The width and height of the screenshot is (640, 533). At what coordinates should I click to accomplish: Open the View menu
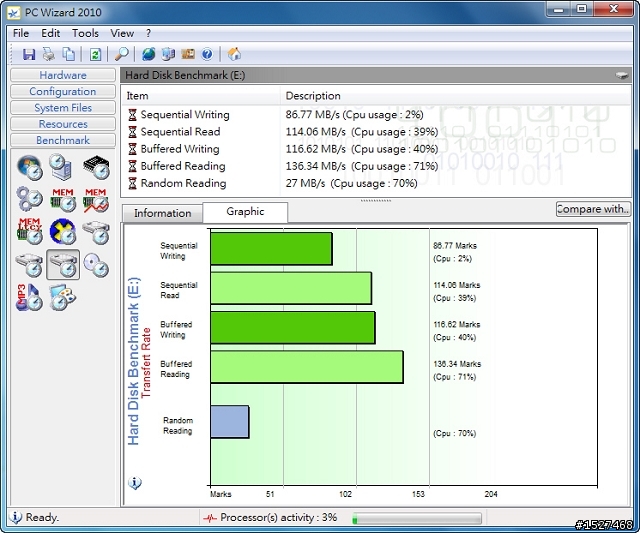(x=122, y=33)
